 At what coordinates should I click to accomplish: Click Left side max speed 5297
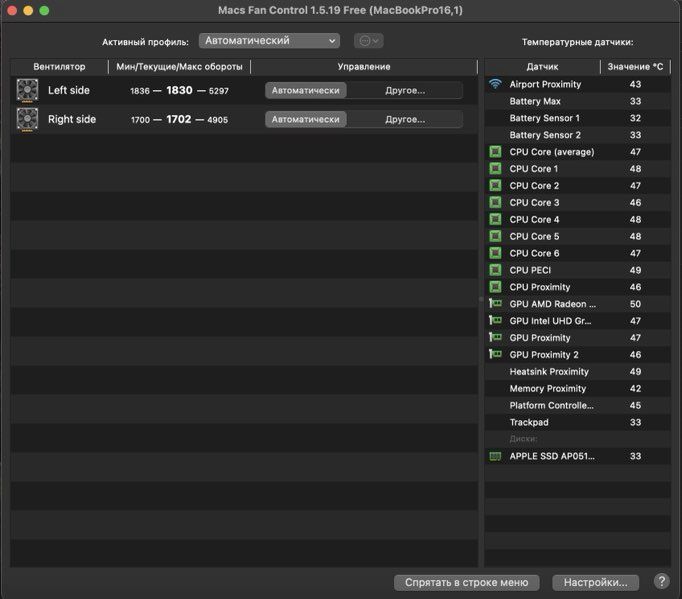(x=218, y=91)
